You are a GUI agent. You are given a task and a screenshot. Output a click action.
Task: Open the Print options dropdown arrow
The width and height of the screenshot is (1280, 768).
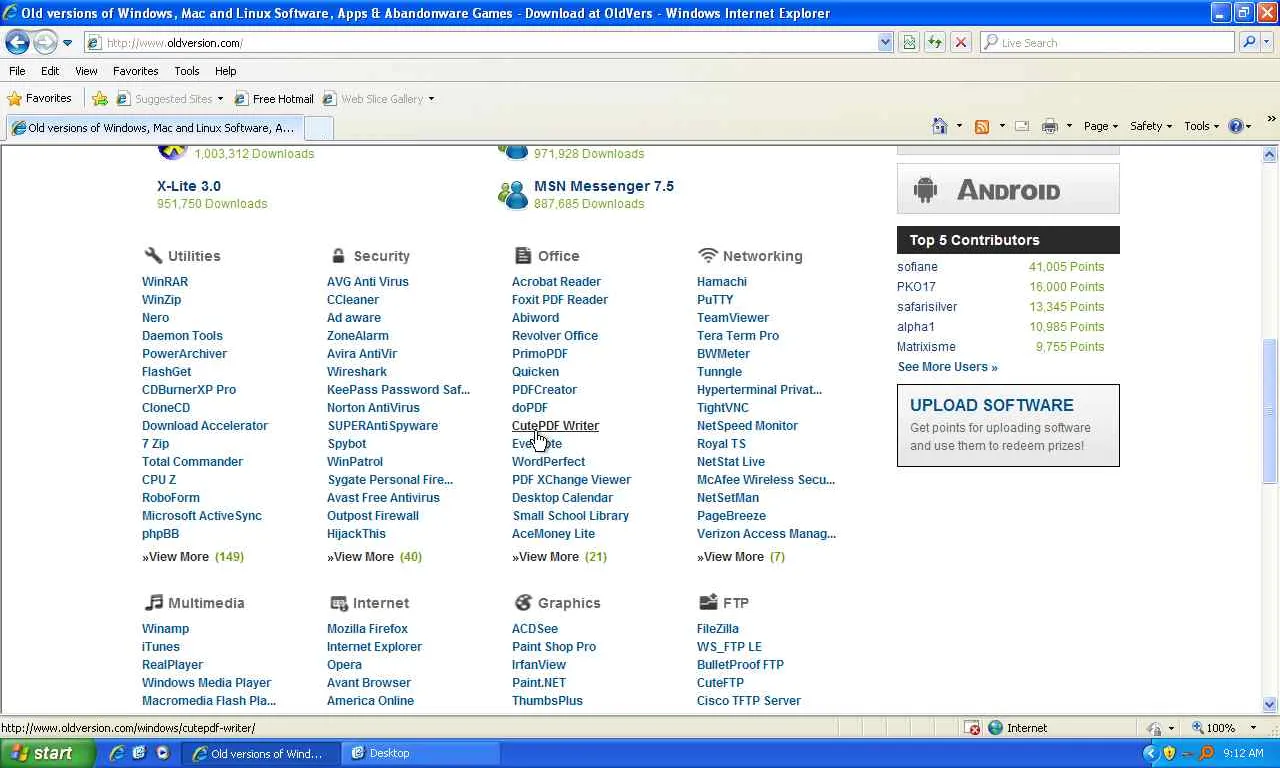pyautogui.click(x=1069, y=126)
